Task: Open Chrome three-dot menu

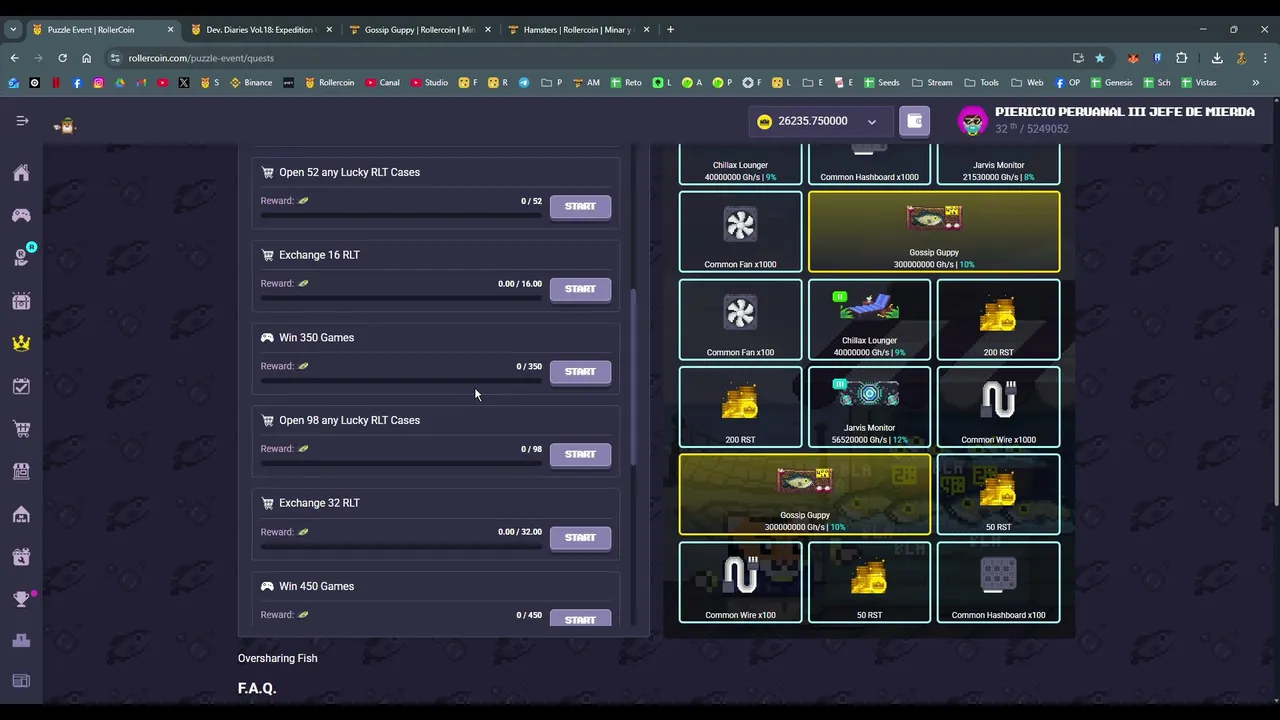Action: point(1265,58)
